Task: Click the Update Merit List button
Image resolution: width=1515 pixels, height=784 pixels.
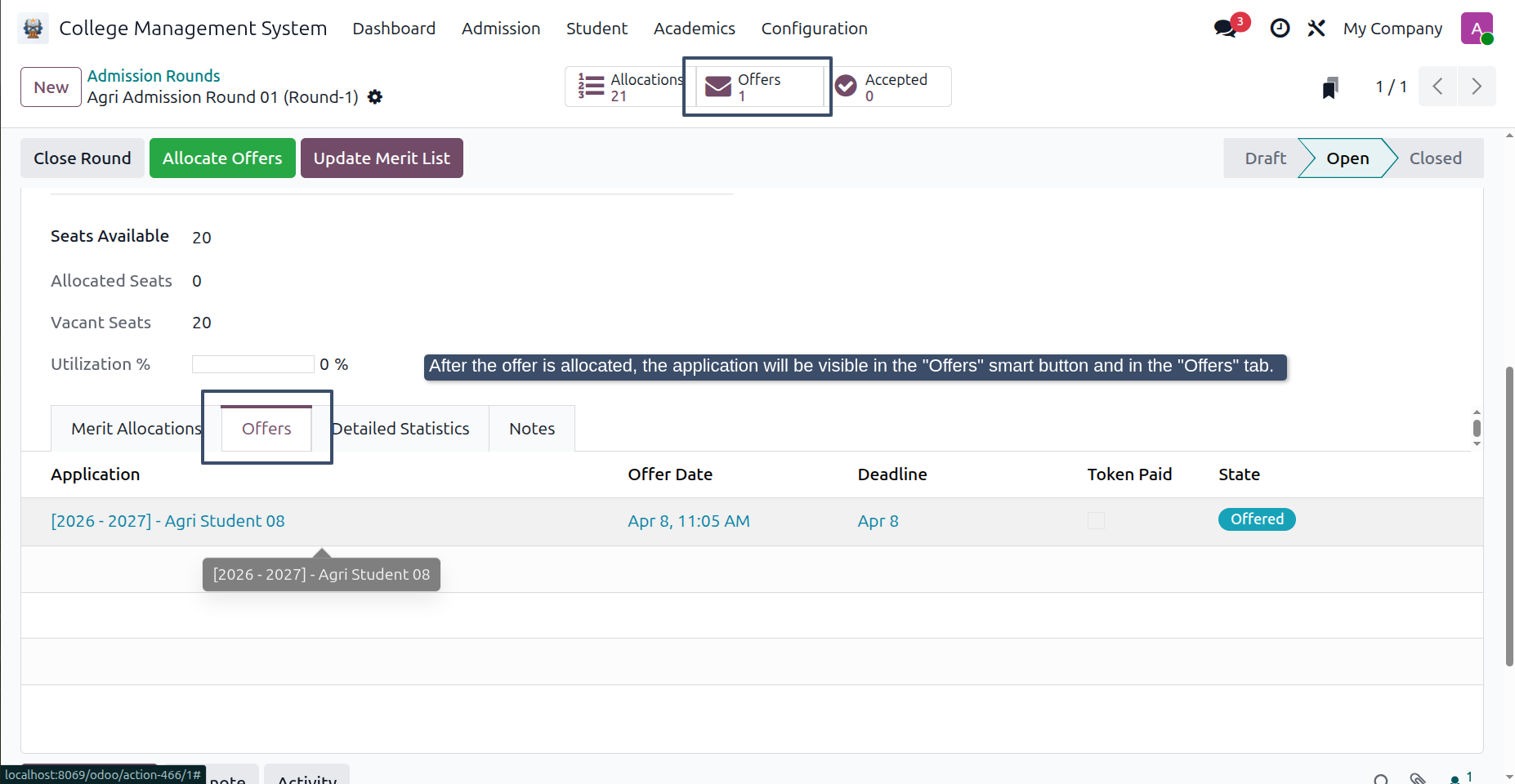Action: (x=382, y=158)
